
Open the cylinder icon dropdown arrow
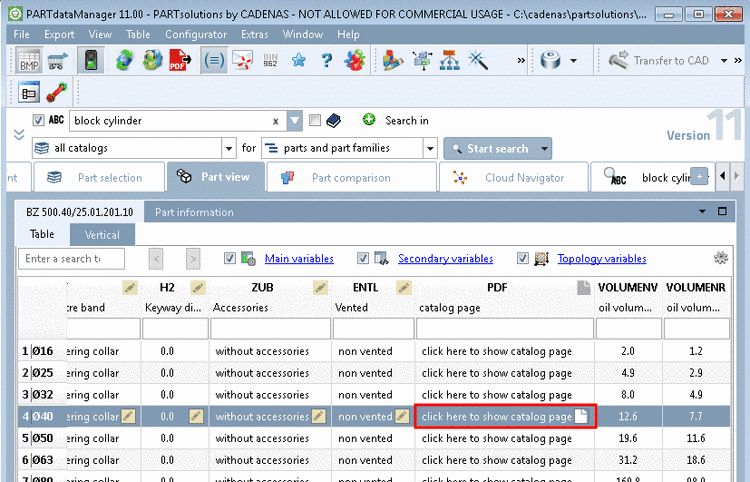(x=574, y=61)
